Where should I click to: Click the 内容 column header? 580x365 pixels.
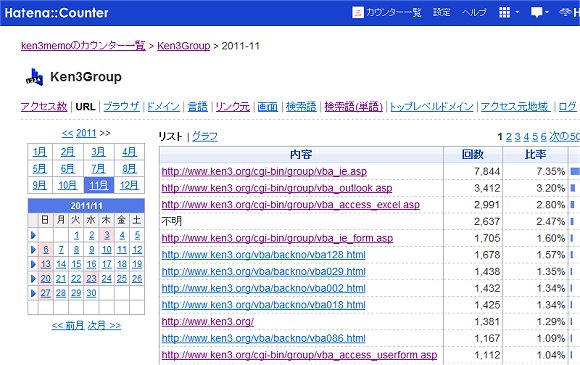click(301, 155)
